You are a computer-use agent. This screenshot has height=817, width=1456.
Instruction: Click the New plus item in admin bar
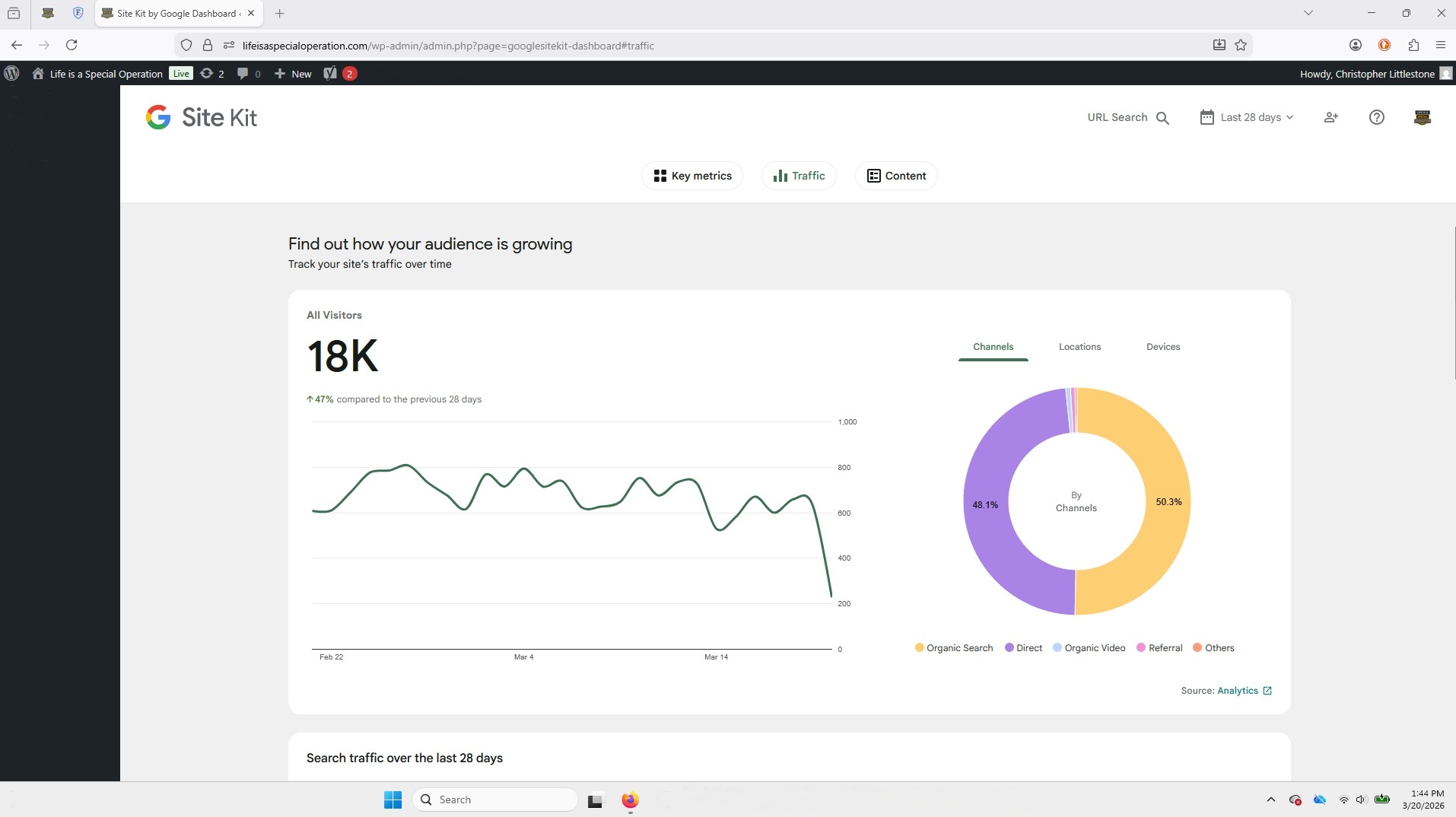(293, 74)
